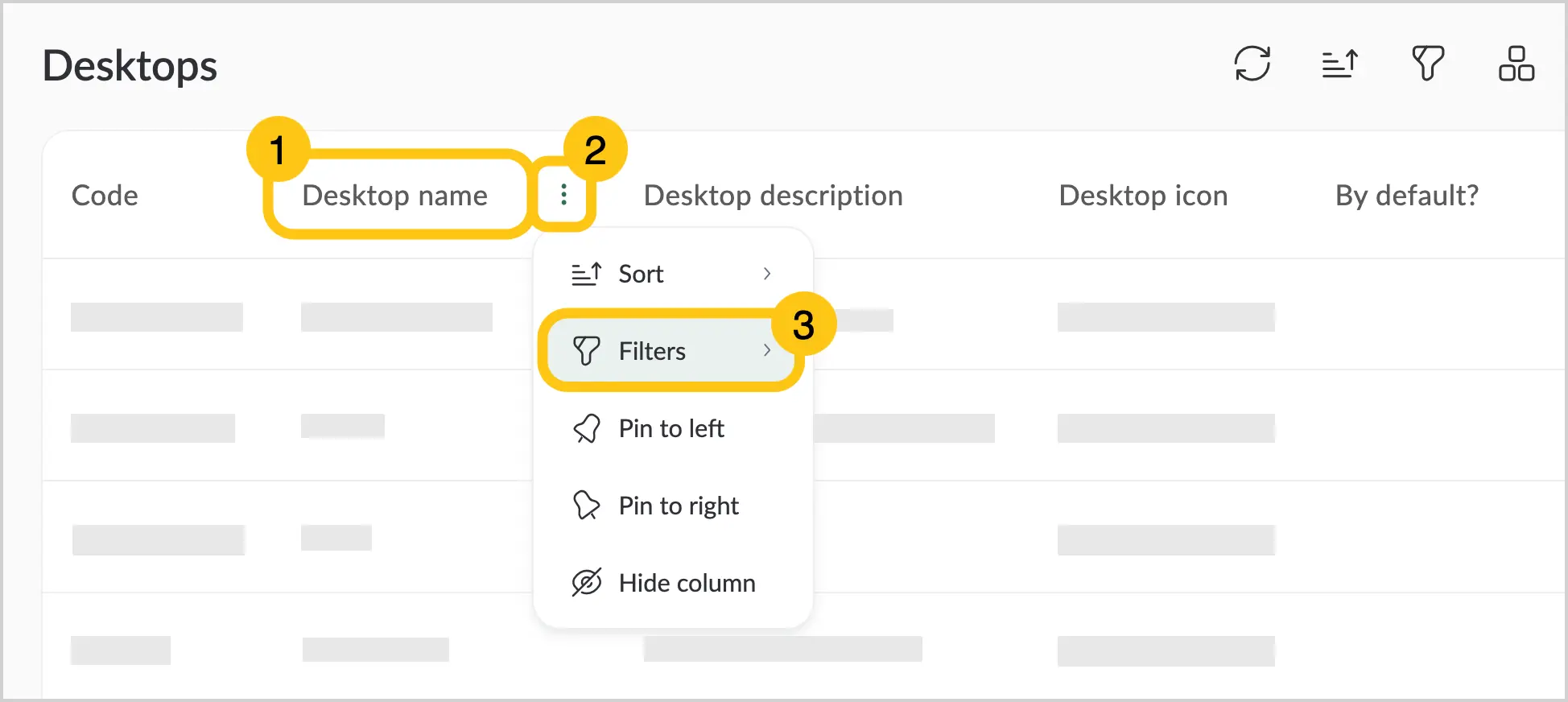Image resolution: width=1568 pixels, height=702 pixels.
Task: Click the Code column header
Action: pyautogui.click(x=105, y=196)
